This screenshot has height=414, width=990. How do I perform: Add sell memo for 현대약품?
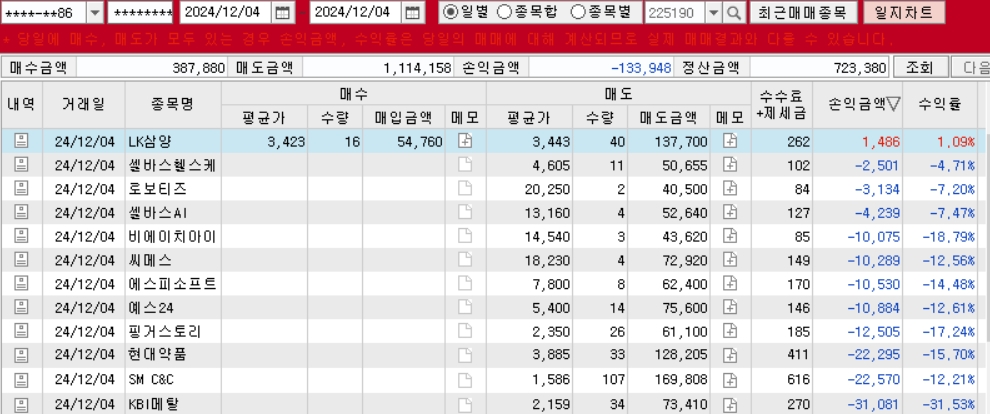click(x=730, y=355)
